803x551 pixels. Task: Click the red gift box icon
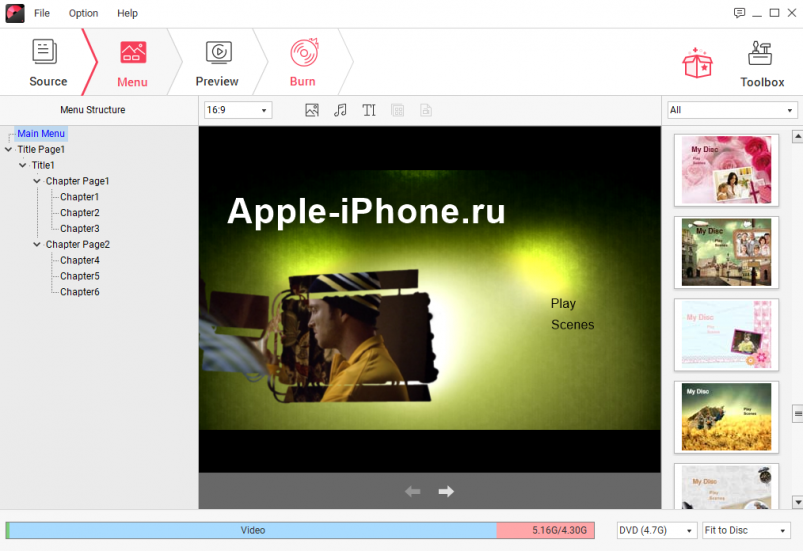[697, 62]
